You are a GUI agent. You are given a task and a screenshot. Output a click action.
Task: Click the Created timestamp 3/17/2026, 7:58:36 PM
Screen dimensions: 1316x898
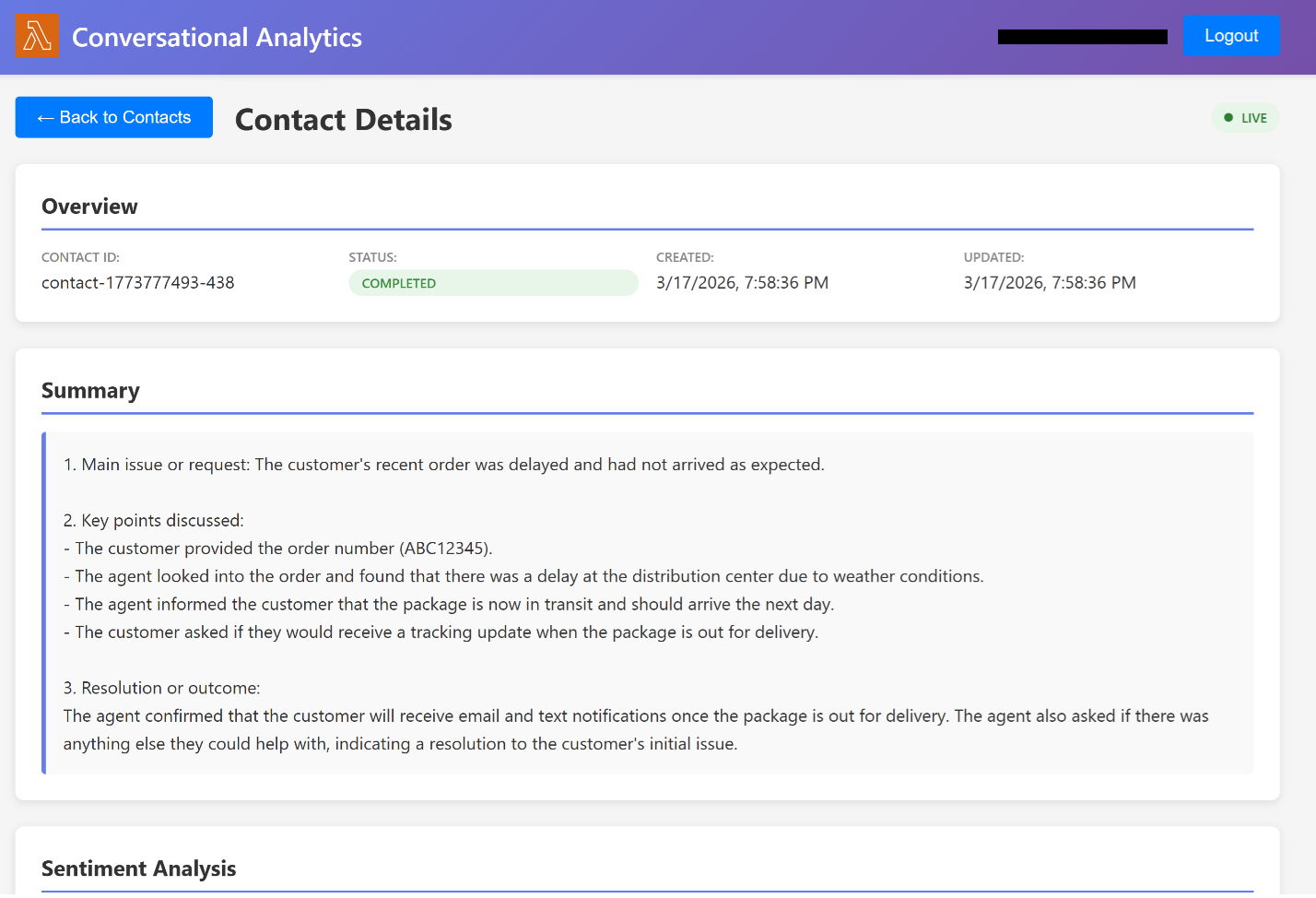(742, 283)
